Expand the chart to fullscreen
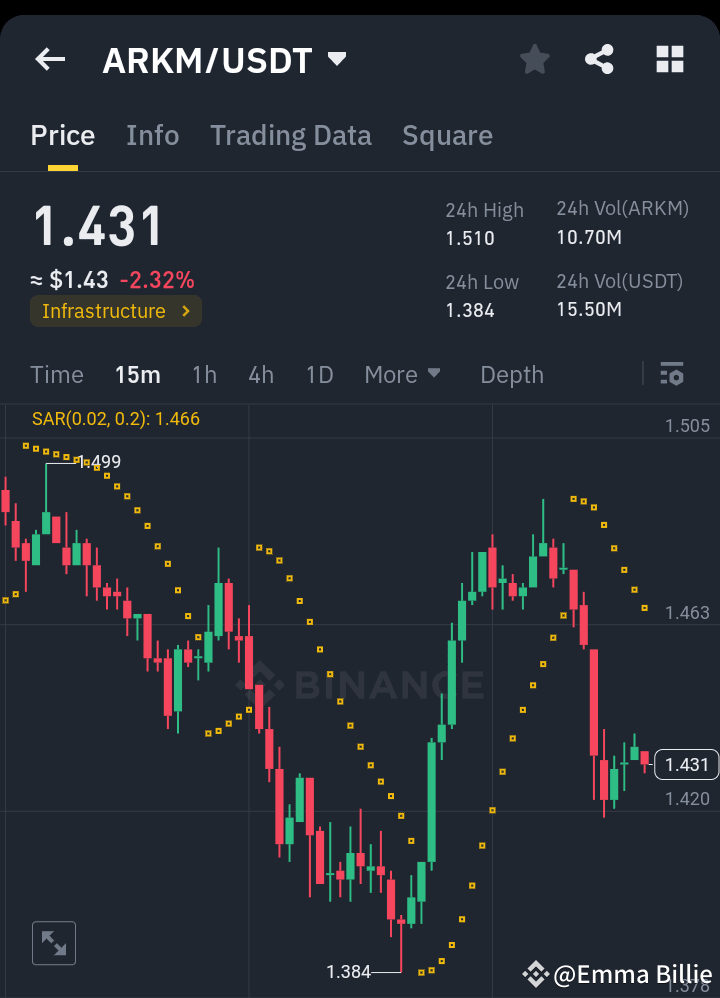This screenshot has height=998, width=720. tap(53, 942)
